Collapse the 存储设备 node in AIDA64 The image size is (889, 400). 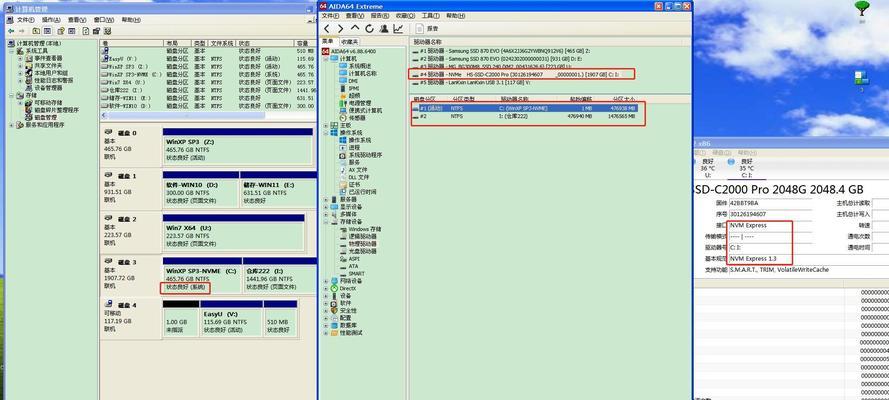325,222
